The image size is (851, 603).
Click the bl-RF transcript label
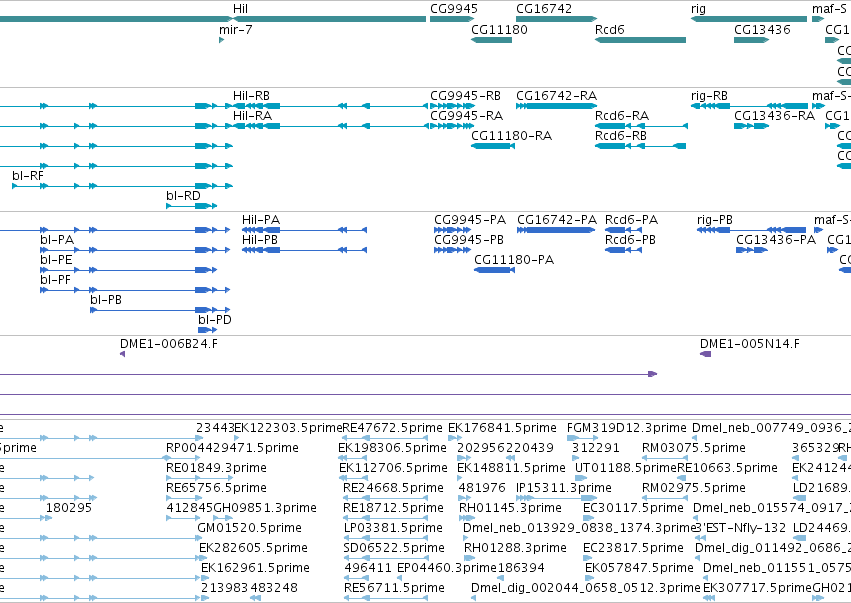pos(28,176)
